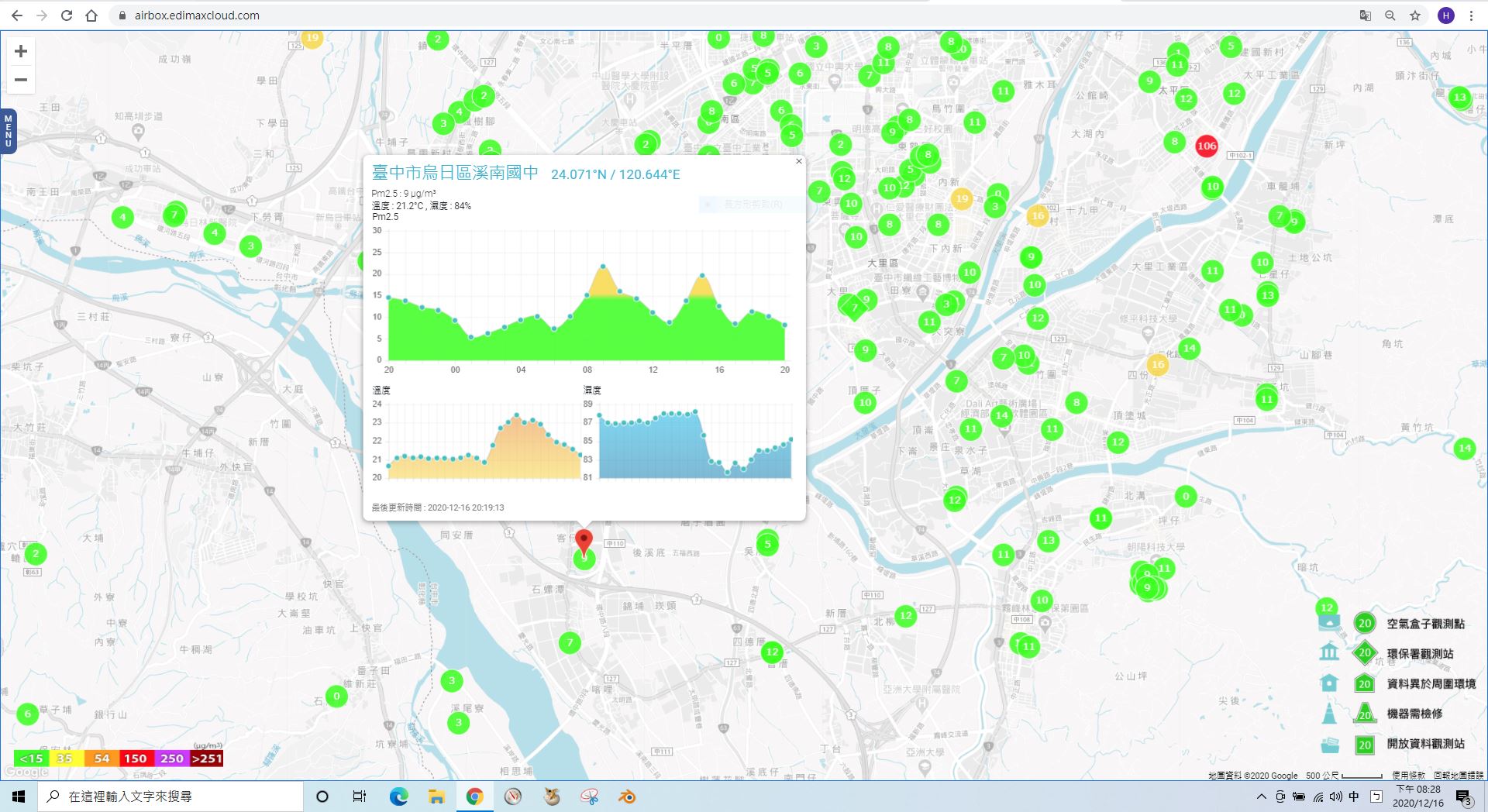Select green 0 marker near 坪仔

(x=1186, y=496)
